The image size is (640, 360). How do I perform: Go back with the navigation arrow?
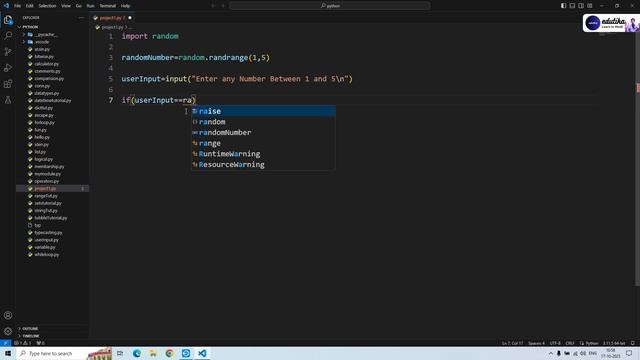[x=213, y=6]
